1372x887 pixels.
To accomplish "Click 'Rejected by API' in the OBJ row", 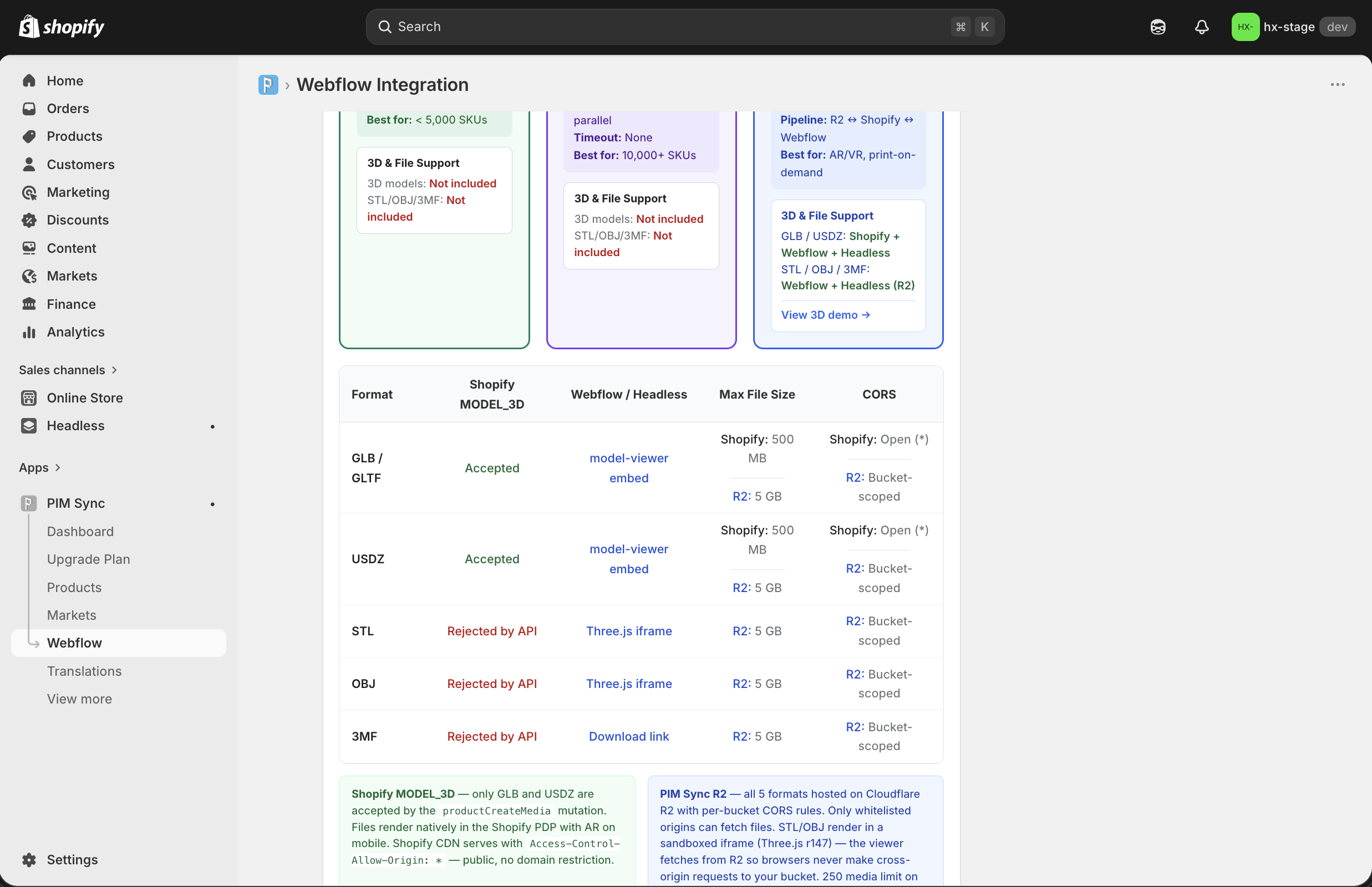I will 491,684.
